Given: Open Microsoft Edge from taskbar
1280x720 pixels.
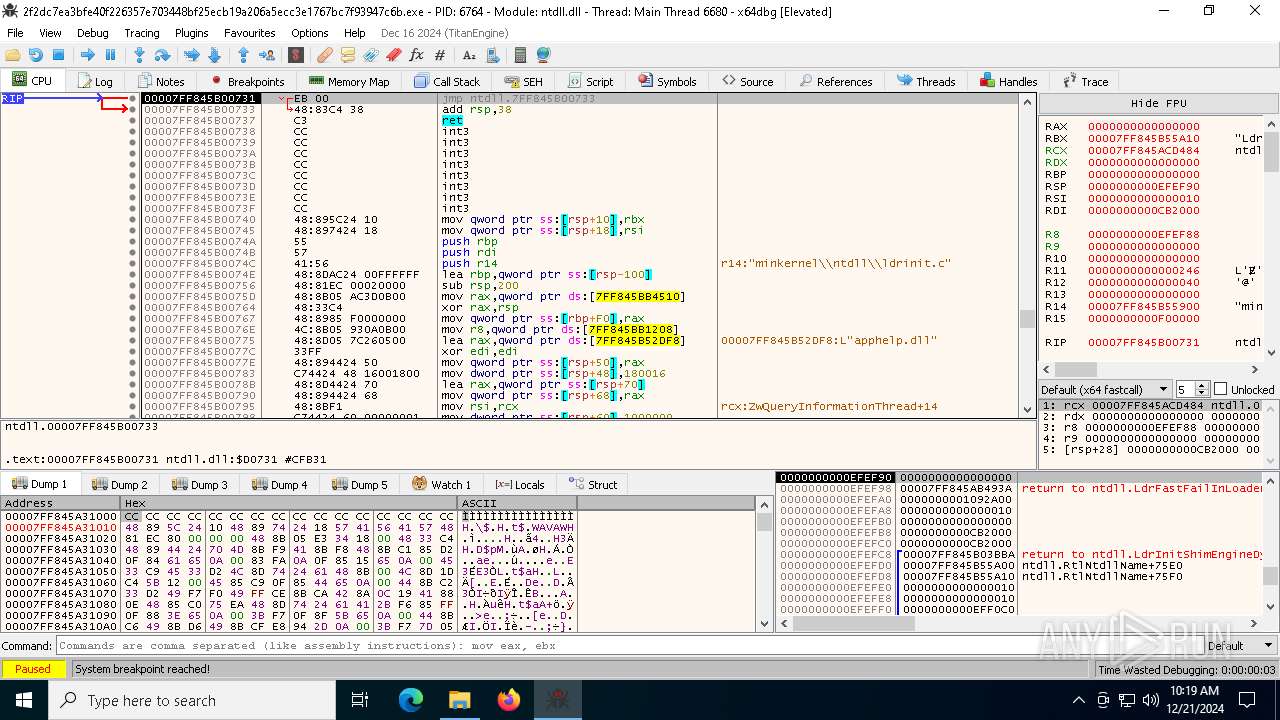Looking at the screenshot, I should [x=411, y=699].
